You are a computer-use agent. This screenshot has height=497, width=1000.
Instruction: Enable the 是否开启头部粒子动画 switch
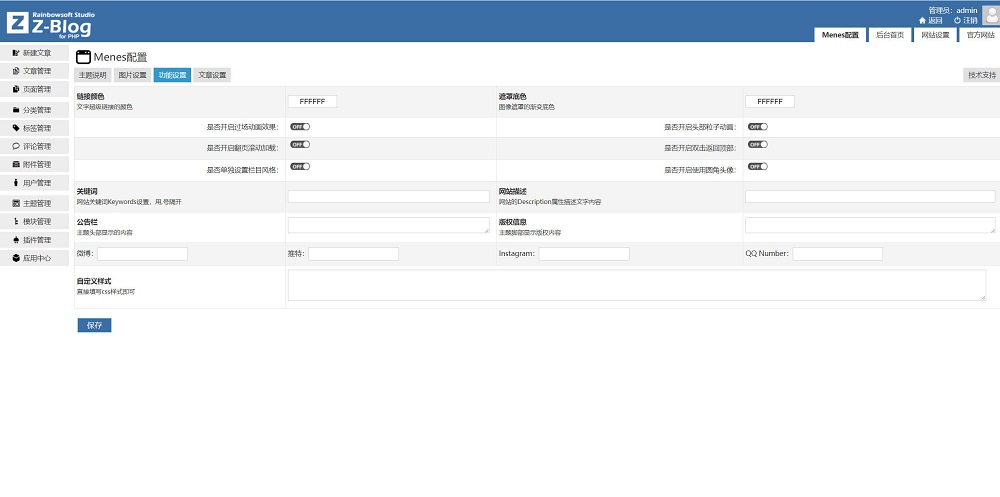[757, 127]
